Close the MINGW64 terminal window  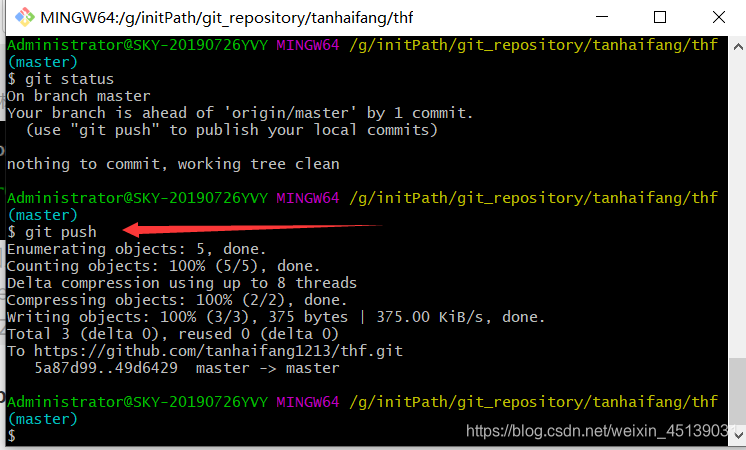(x=719, y=17)
